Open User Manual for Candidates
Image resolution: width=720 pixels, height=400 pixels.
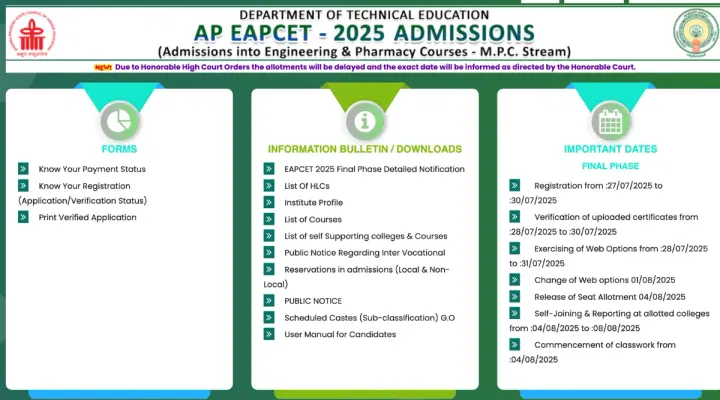point(340,334)
